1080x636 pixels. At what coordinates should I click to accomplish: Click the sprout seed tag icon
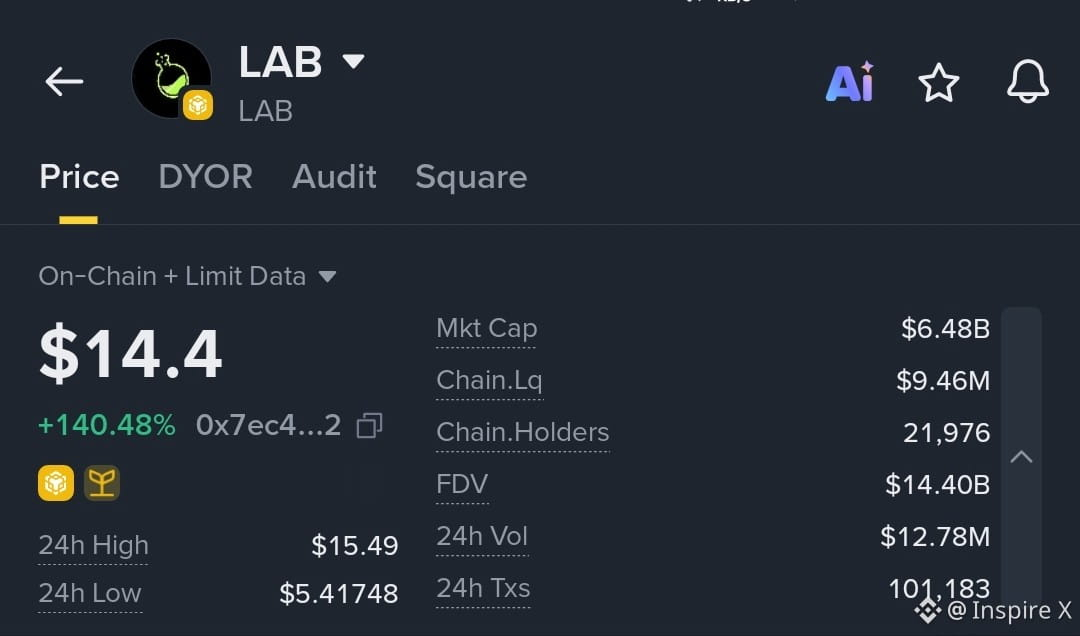tap(102, 482)
